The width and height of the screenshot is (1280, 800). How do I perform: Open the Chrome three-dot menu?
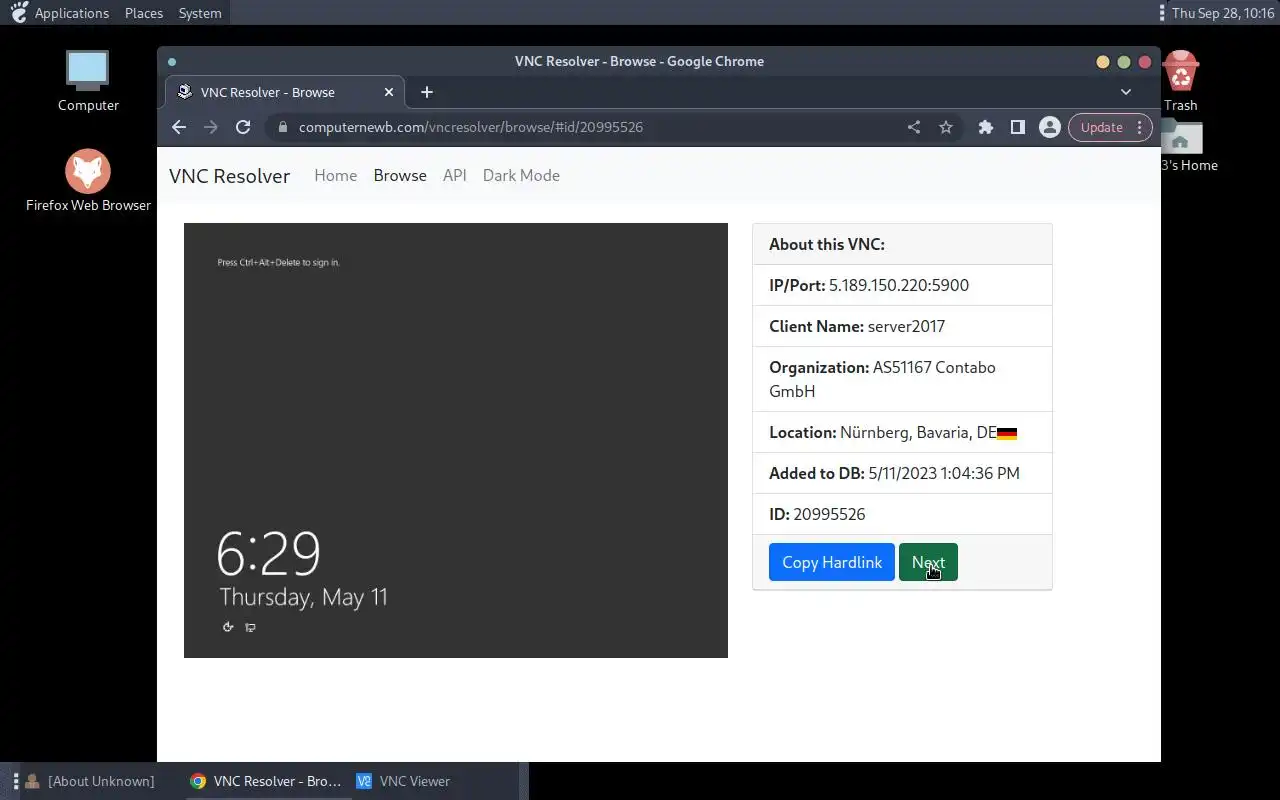[x=1139, y=127]
